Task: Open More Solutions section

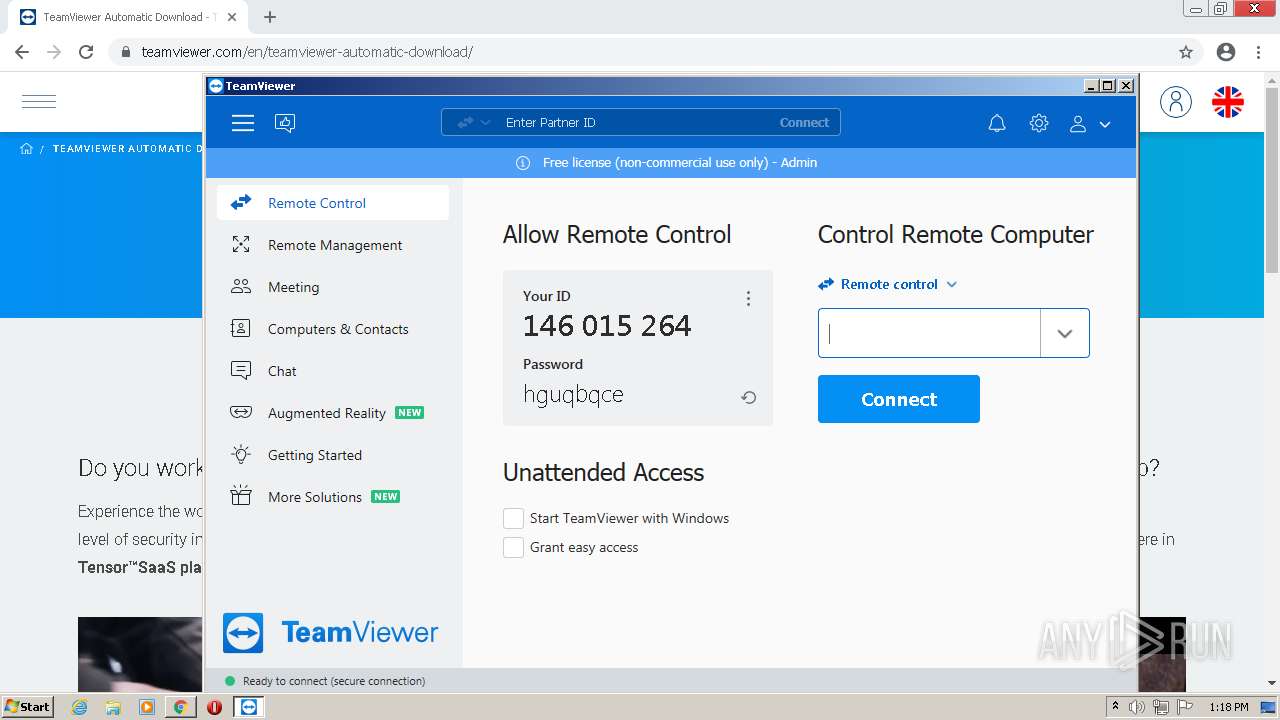Action: (x=333, y=497)
